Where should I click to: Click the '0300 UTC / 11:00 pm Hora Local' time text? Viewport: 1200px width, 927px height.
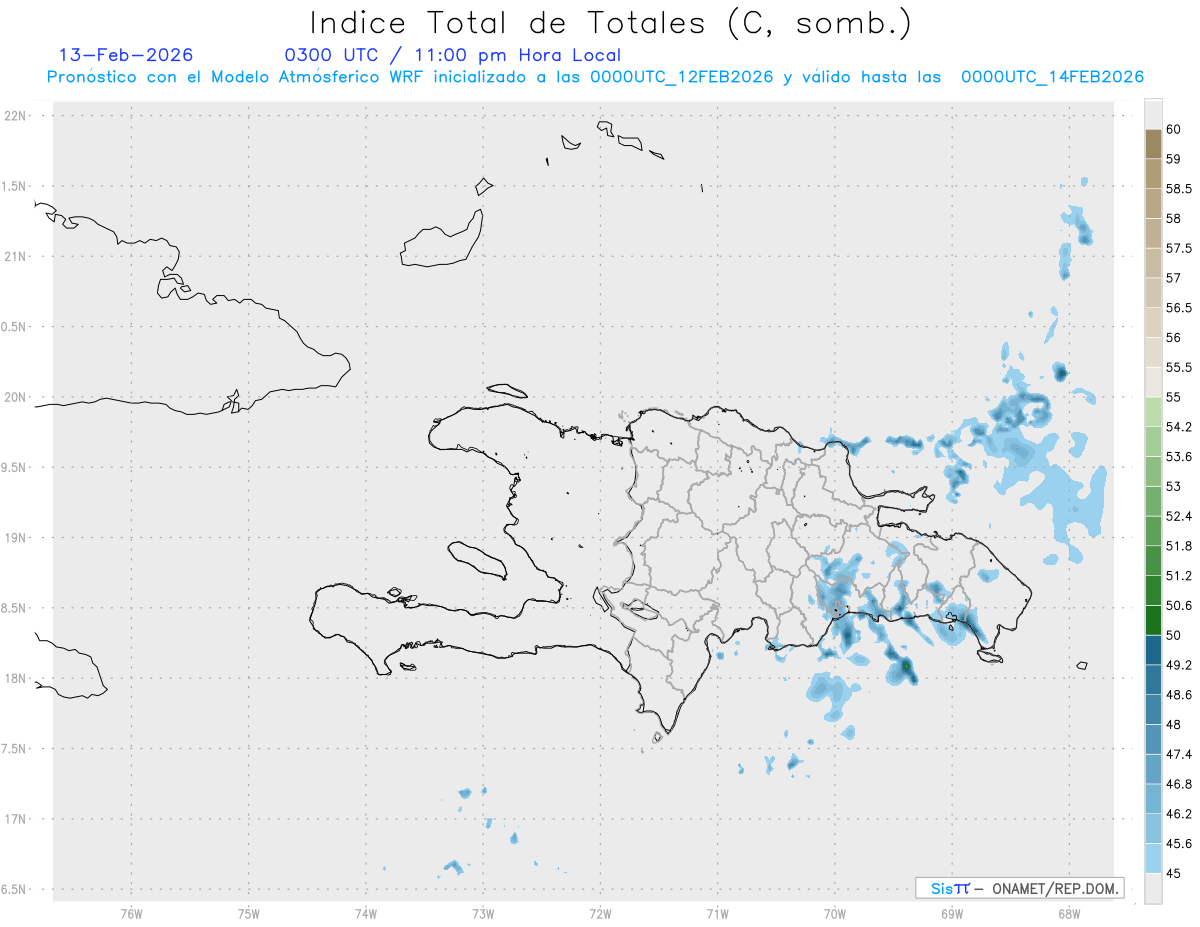click(x=453, y=56)
